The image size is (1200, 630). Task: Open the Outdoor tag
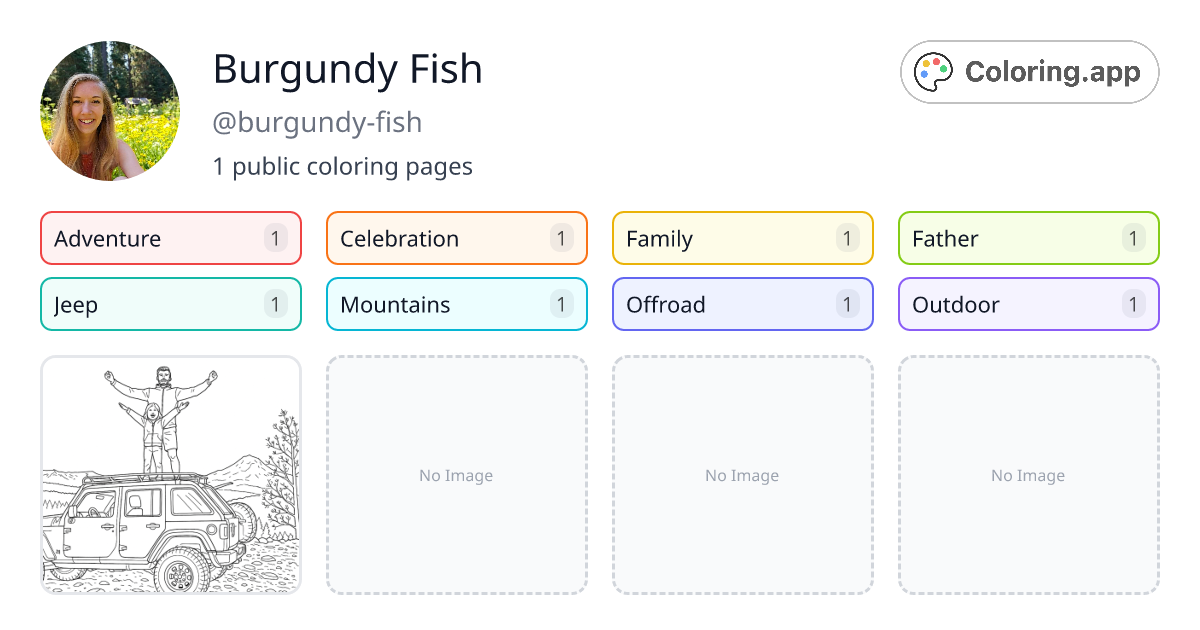tap(1029, 304)
